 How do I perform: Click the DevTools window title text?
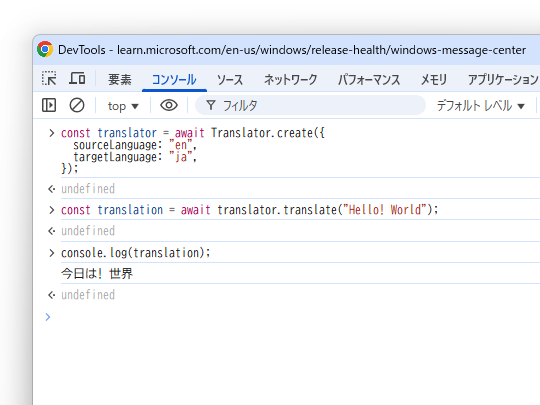(292, 50)
